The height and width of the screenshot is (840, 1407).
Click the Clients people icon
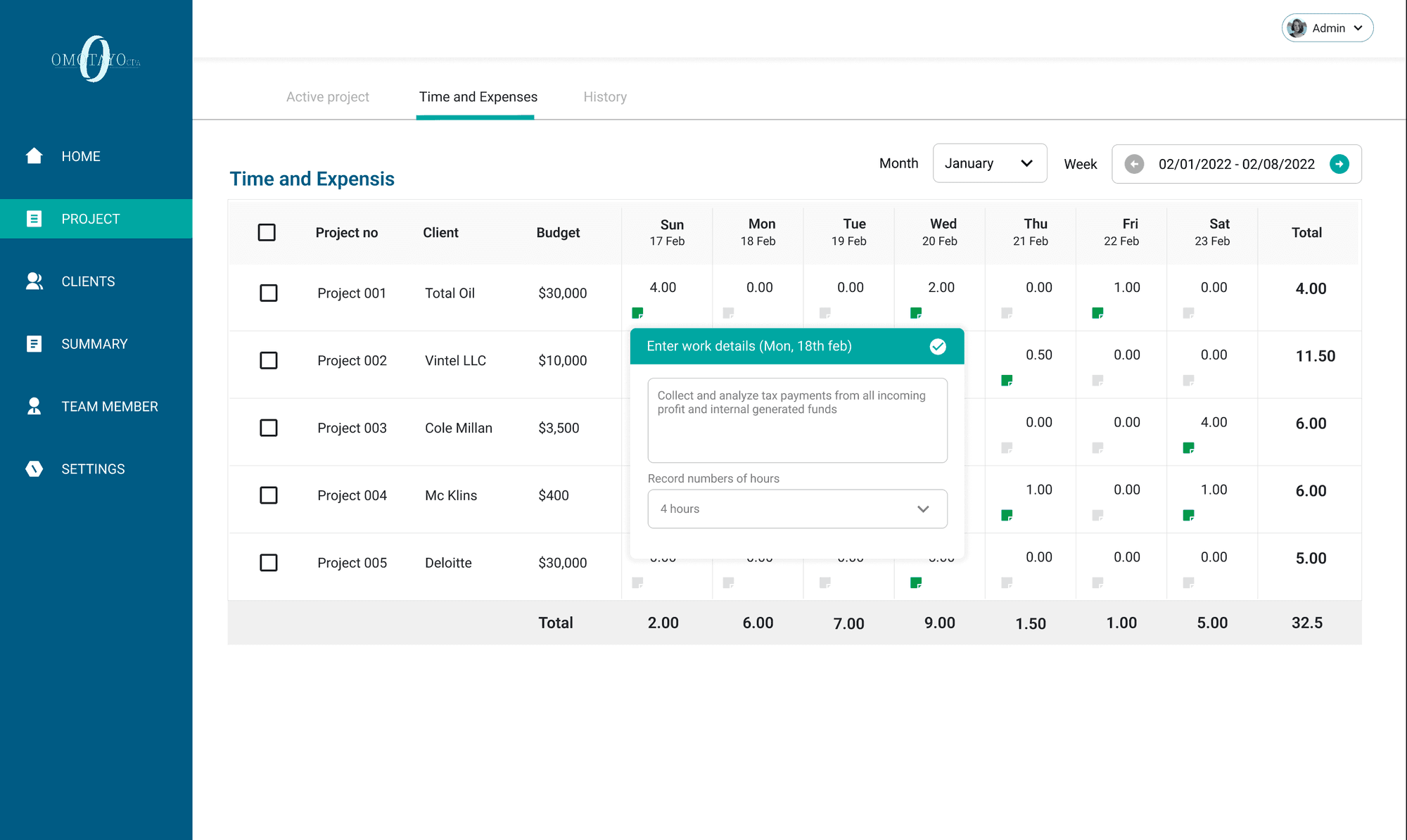[34, 281]
